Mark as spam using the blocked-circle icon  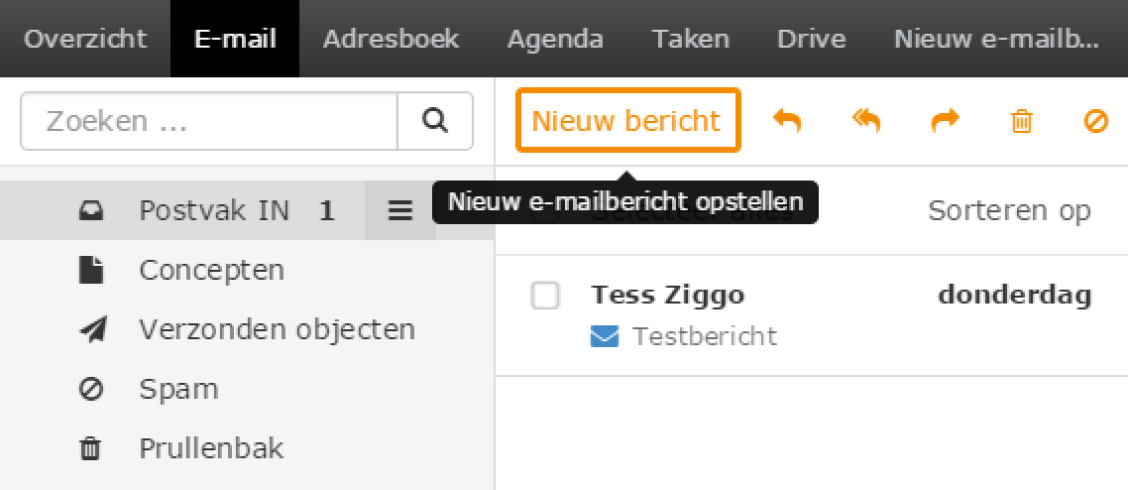click(x=1096, y=121)
